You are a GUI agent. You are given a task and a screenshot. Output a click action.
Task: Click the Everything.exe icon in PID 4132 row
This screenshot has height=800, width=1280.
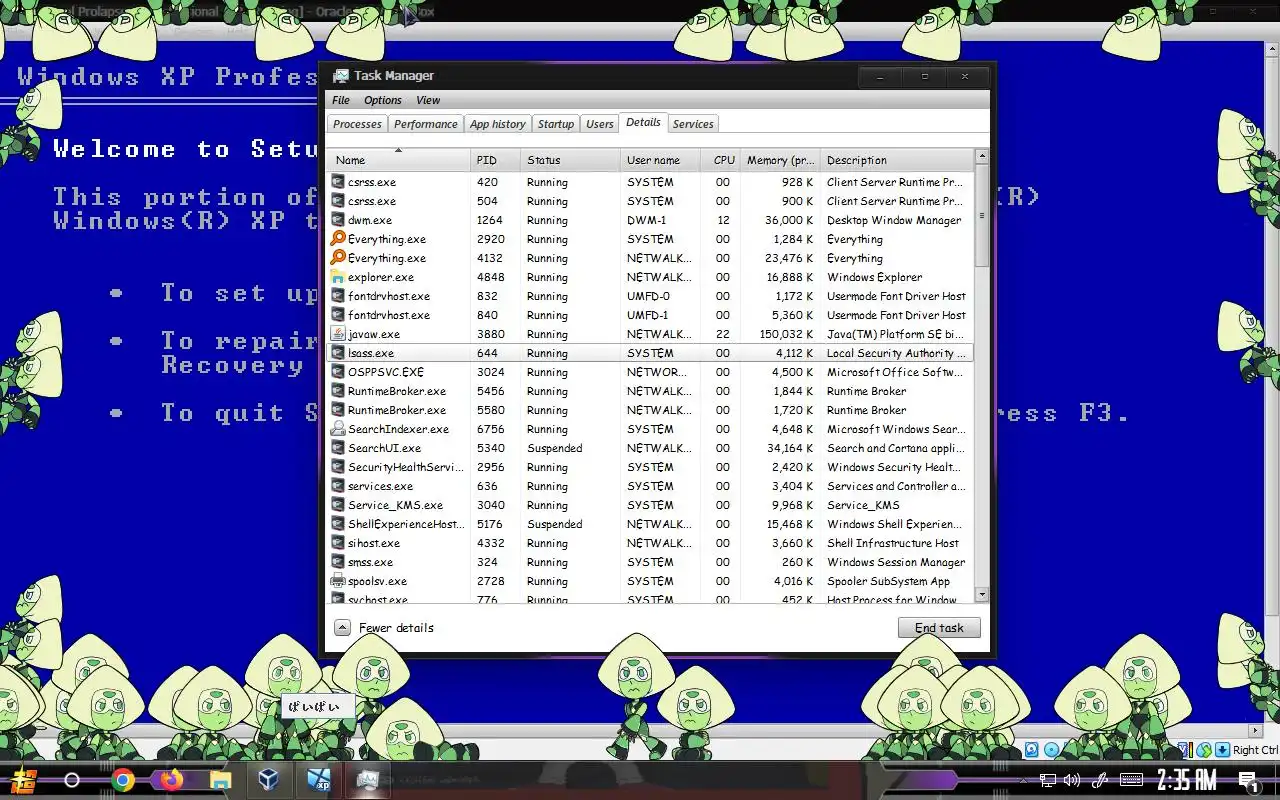tap(338, 258)
